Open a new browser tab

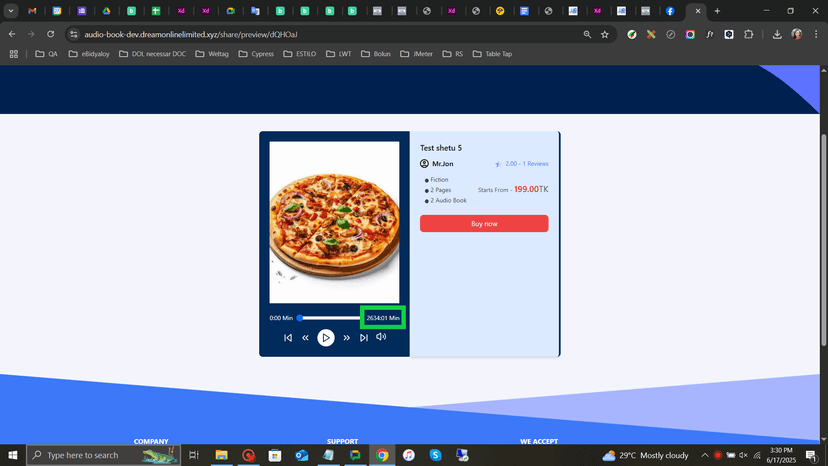[x=717, y=11]
